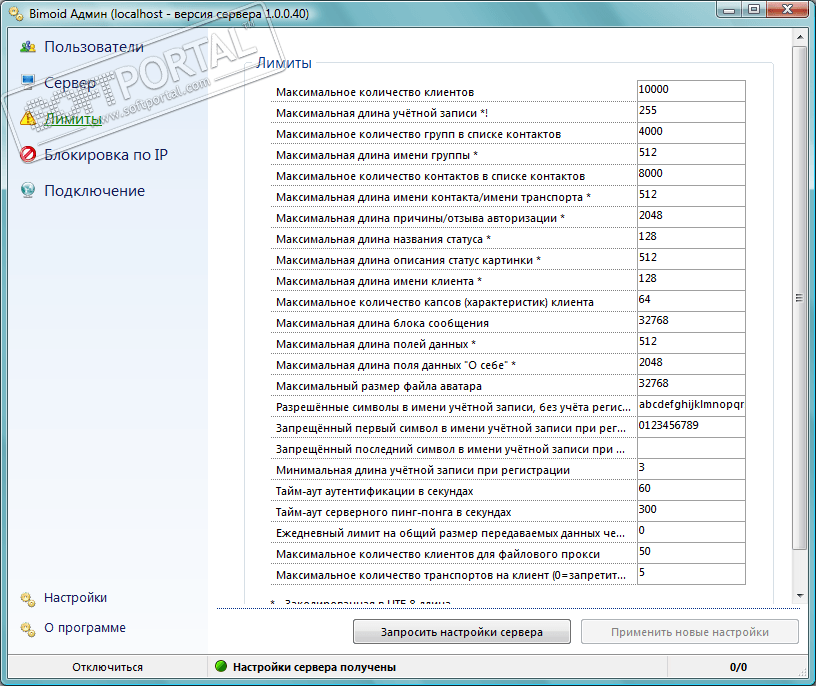Edit client name max length field

[x=691, y=280]
